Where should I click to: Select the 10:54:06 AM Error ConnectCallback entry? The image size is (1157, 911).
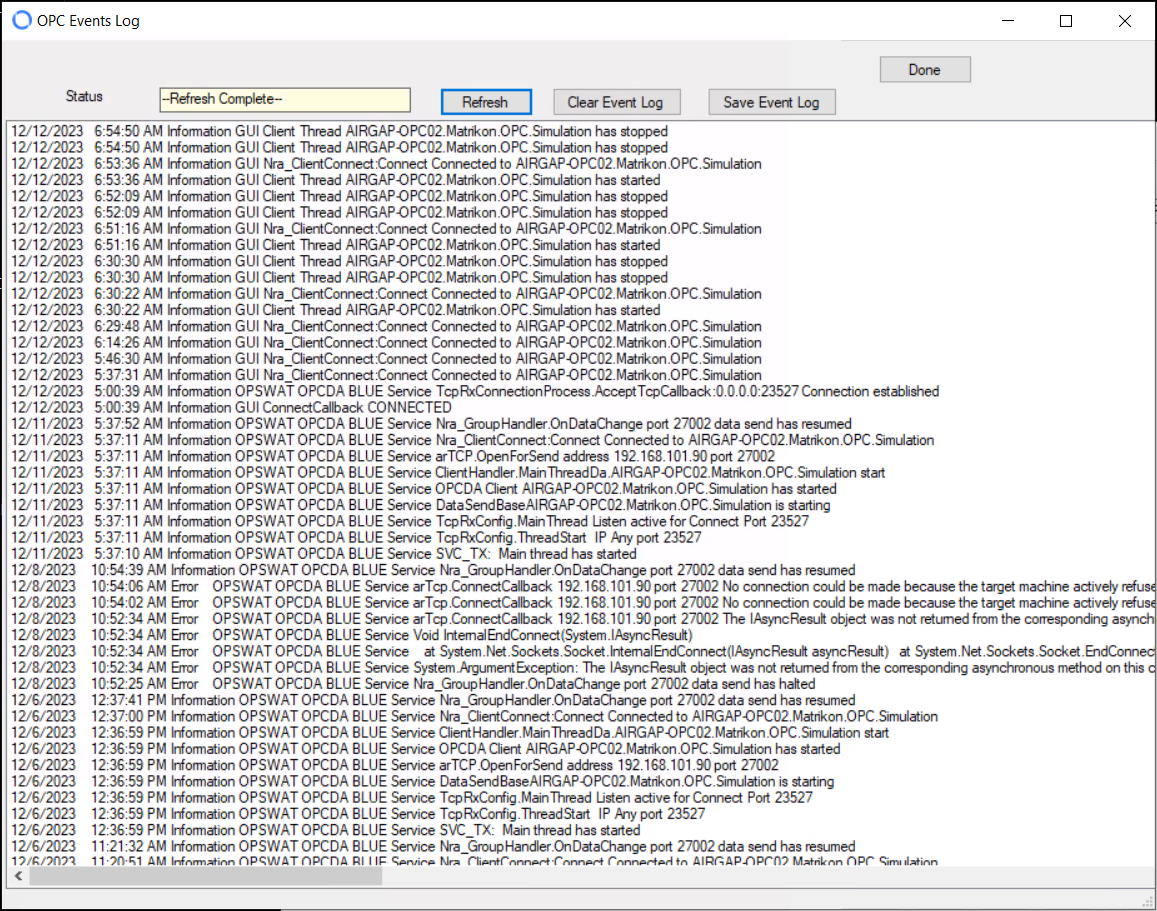[583, 586]
